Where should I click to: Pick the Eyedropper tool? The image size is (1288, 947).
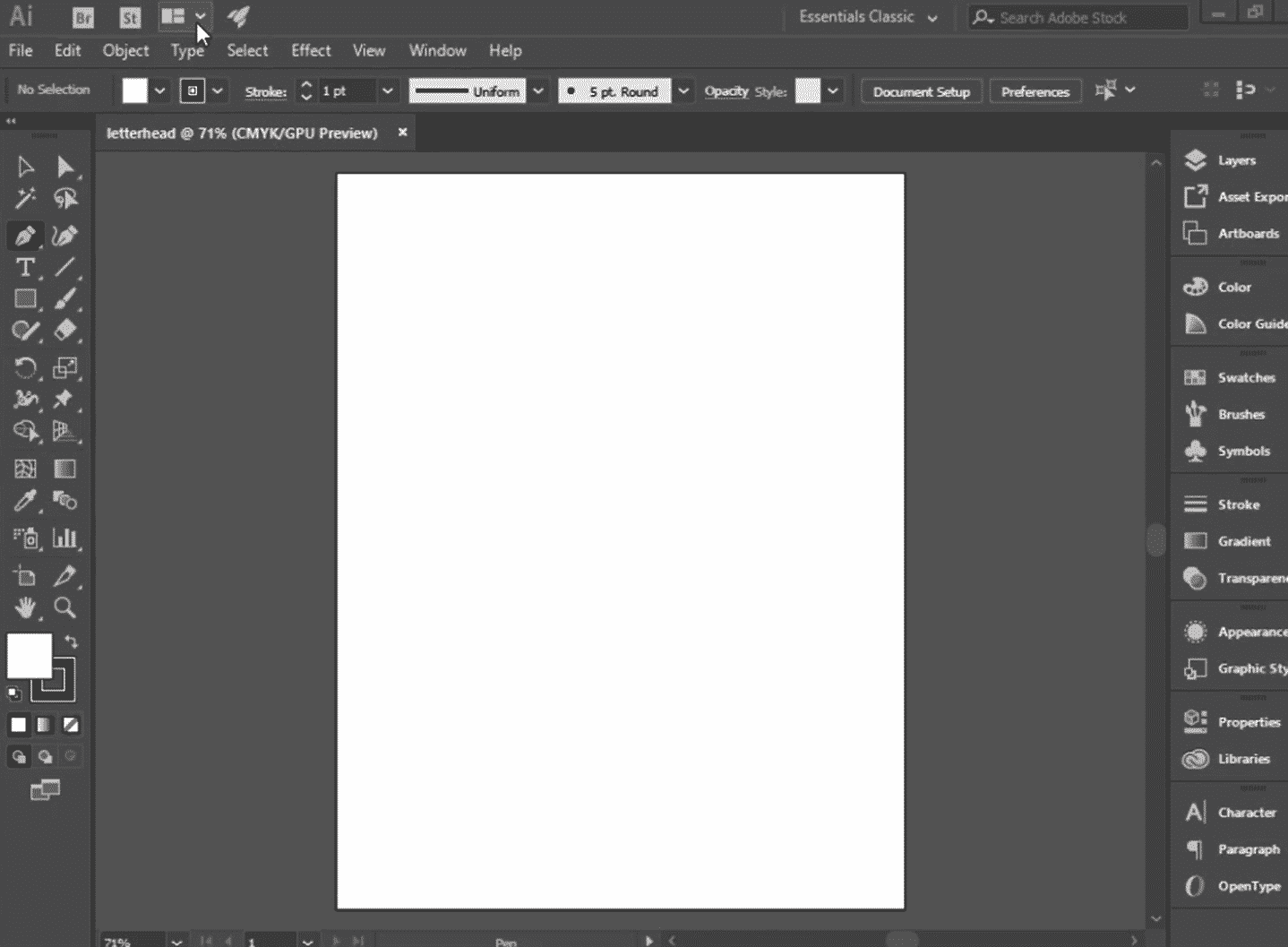click(x=25, y=501)
